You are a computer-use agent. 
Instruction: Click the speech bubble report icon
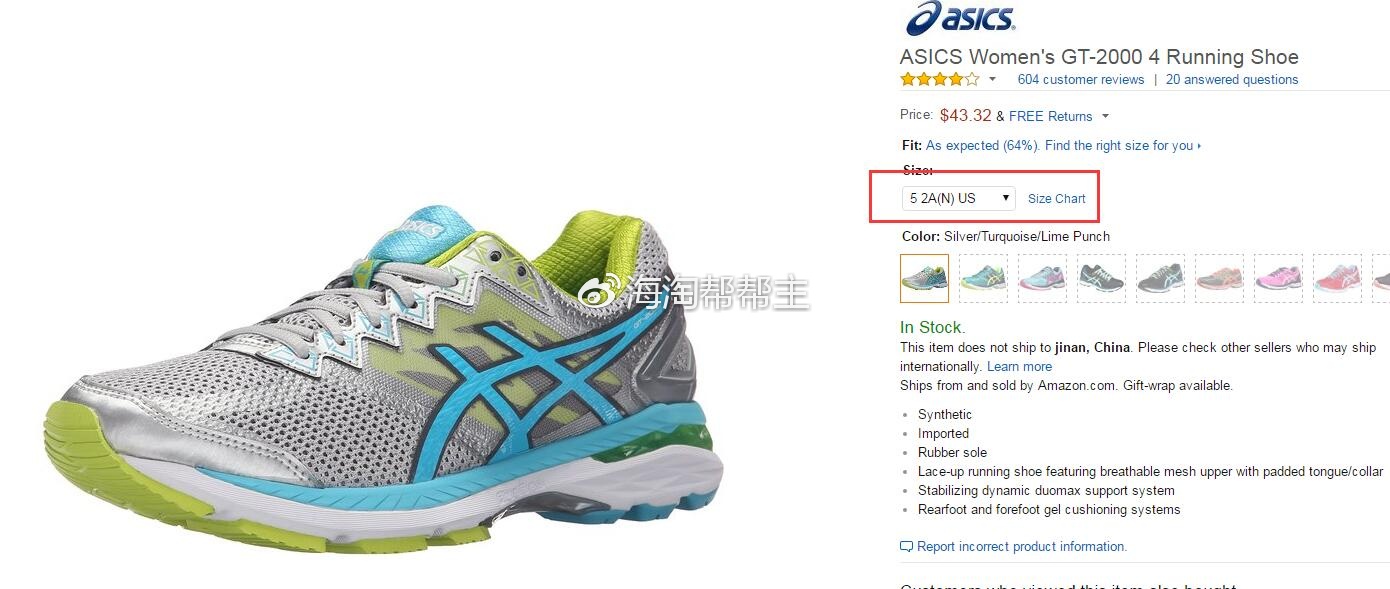pos(906,547)
